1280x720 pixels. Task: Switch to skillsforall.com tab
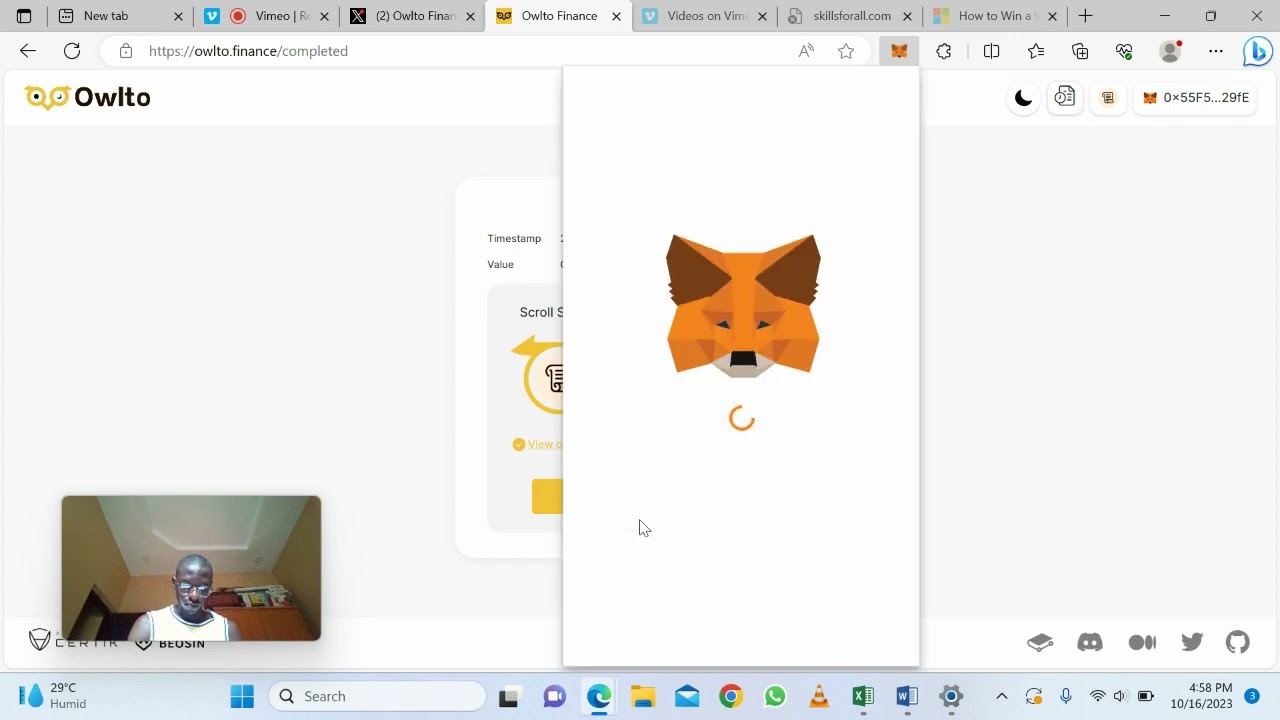[848, 16]
